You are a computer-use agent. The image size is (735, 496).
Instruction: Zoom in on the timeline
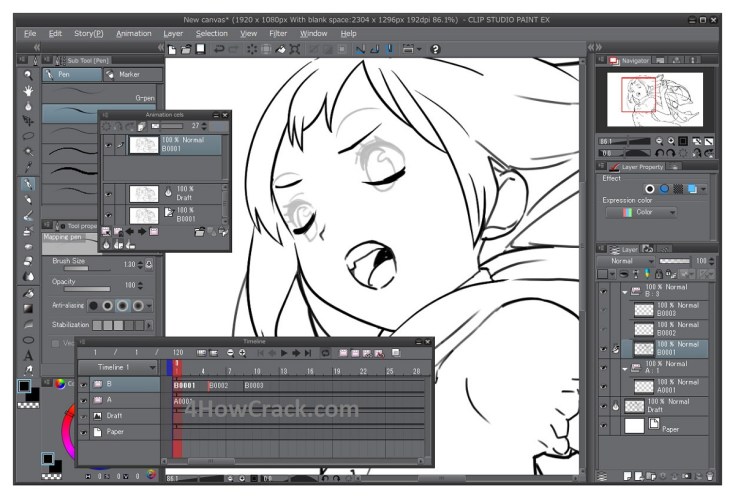tap(242, 353)
